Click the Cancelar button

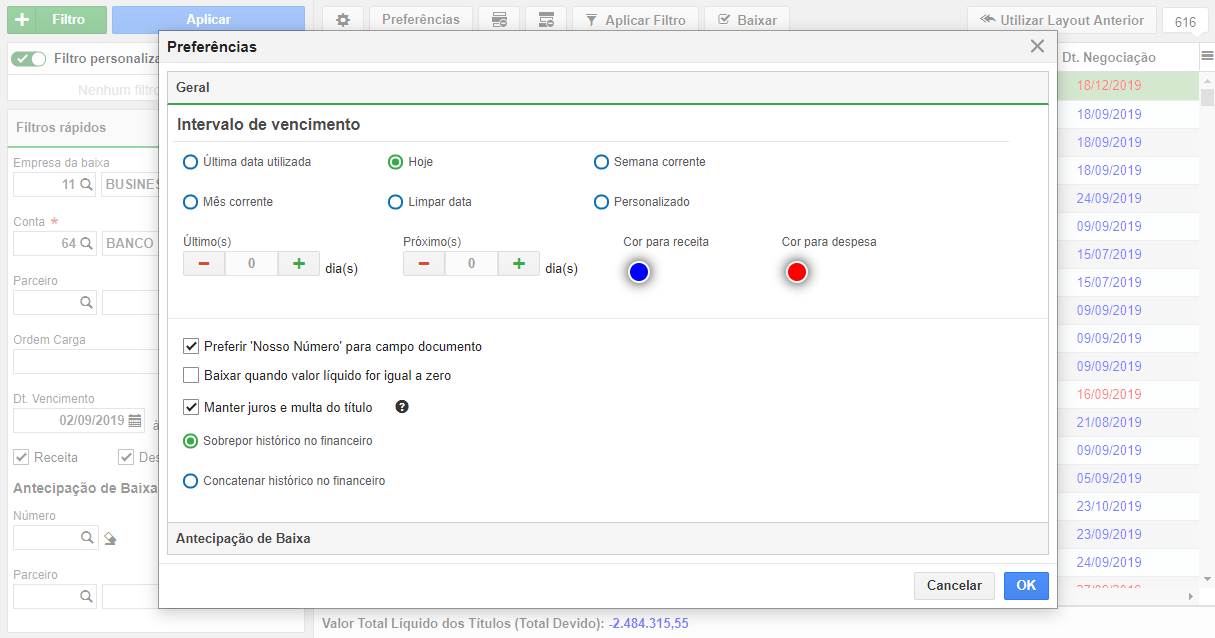pyautogui.click(x=954, y=586)
